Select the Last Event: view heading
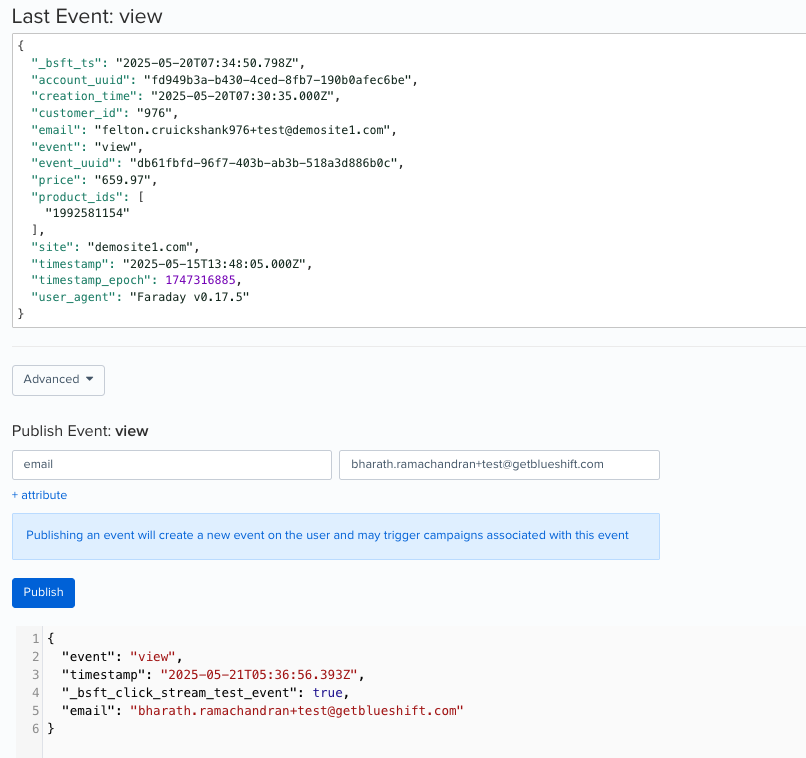This screenshot has height=758, width=806. (87, 16)
